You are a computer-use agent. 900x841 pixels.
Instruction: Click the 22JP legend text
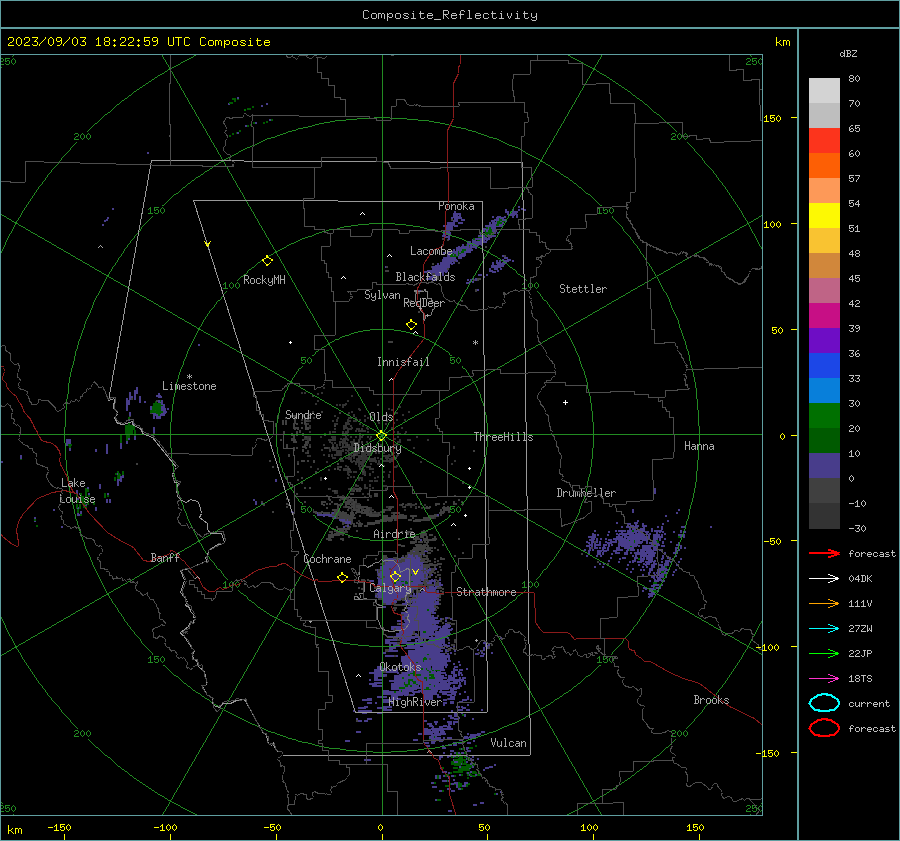coord(860,653)
